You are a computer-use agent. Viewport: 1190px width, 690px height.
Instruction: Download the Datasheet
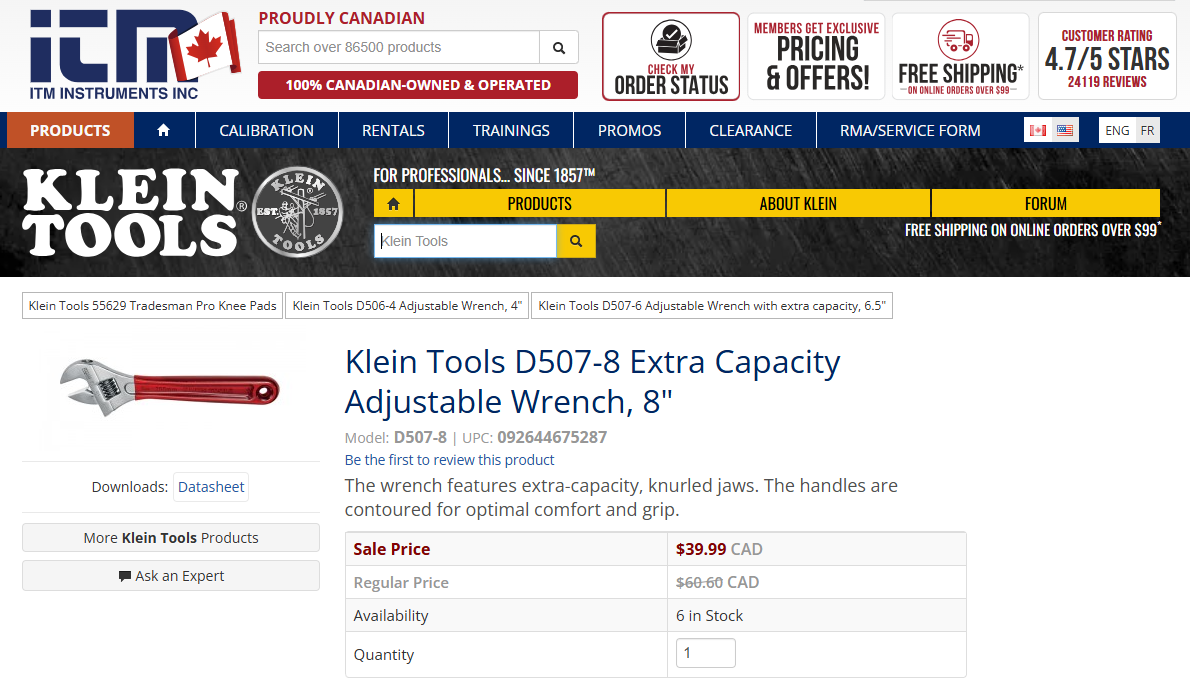click(211, 486)
